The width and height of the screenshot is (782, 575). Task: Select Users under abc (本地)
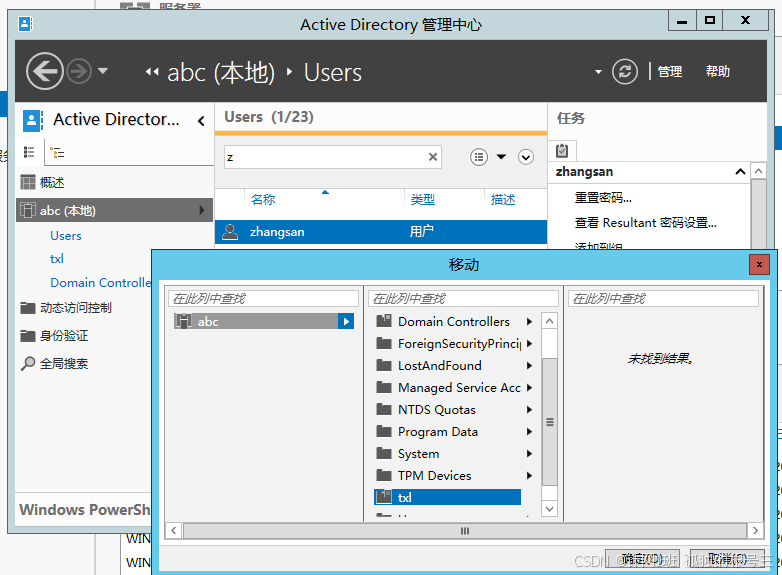click(x=66, y=236)
